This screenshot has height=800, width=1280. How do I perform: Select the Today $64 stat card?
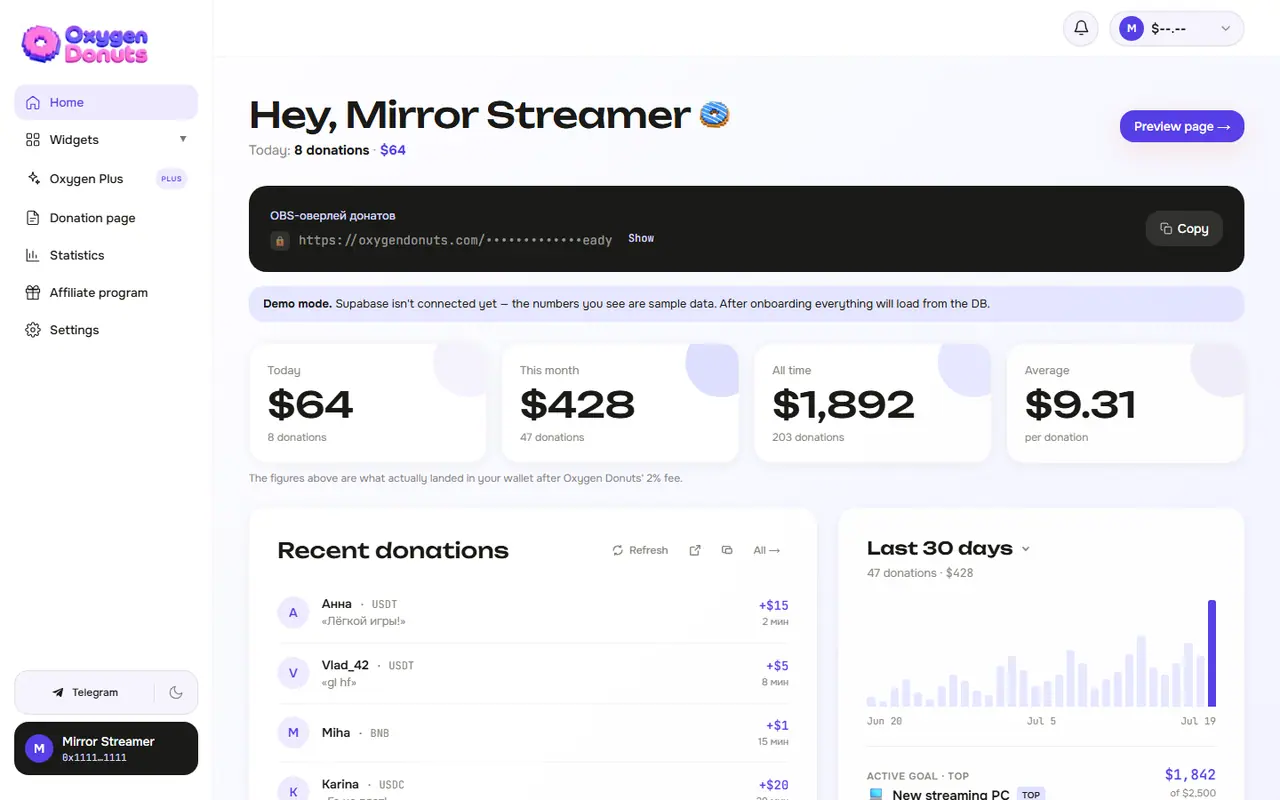coord(367,403)
